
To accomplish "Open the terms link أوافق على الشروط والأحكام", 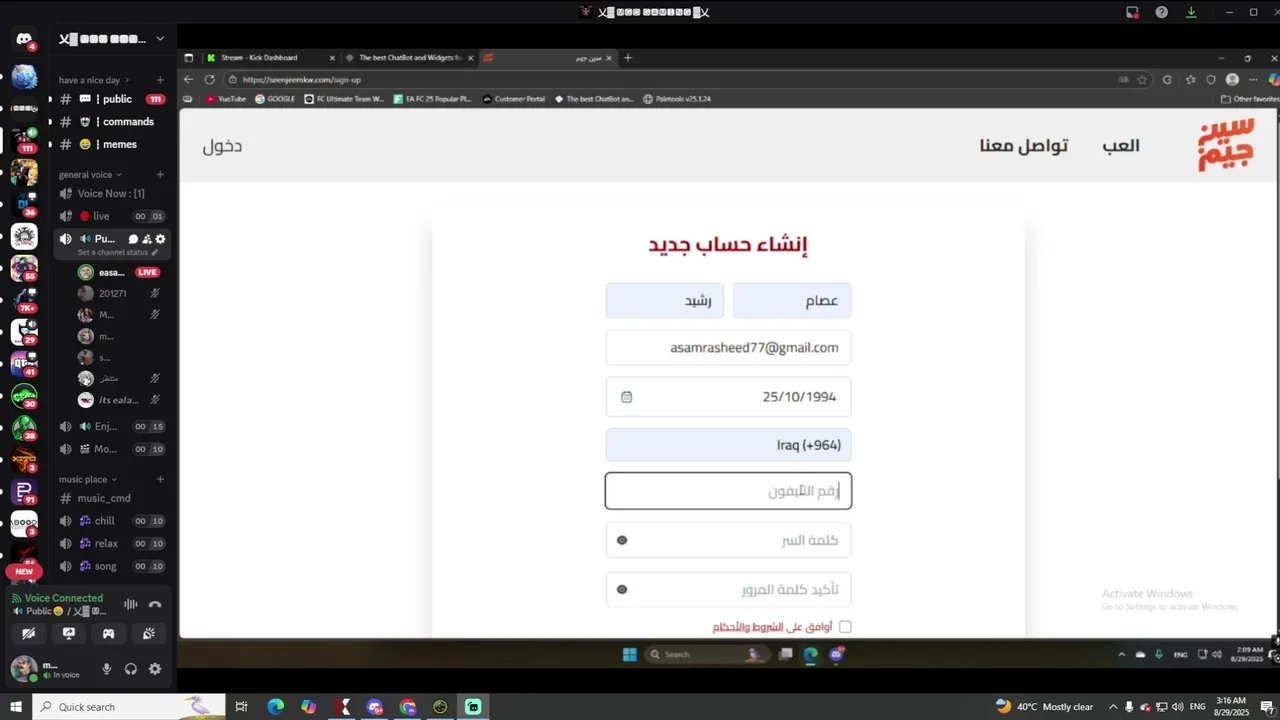I will 772,627.
